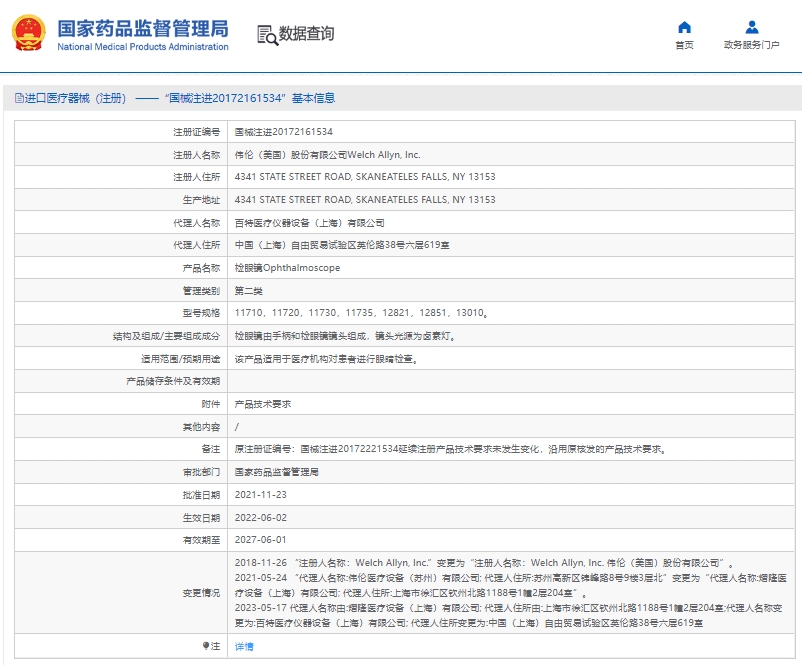The image size is (802, 665).
Task: Click the attachment 产品技术要求 value
Action: pos(262,404)
